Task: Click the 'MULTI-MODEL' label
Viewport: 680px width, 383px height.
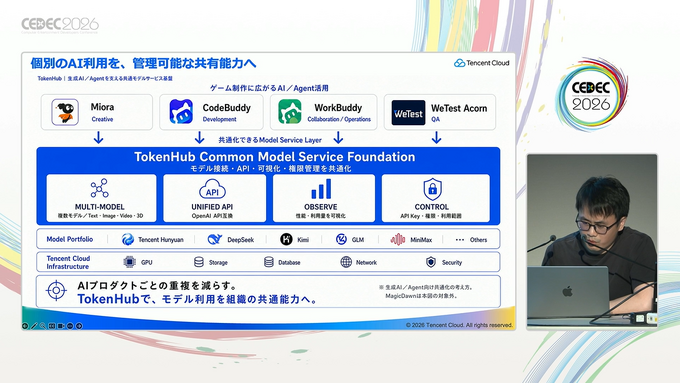Action: point(99,207)
